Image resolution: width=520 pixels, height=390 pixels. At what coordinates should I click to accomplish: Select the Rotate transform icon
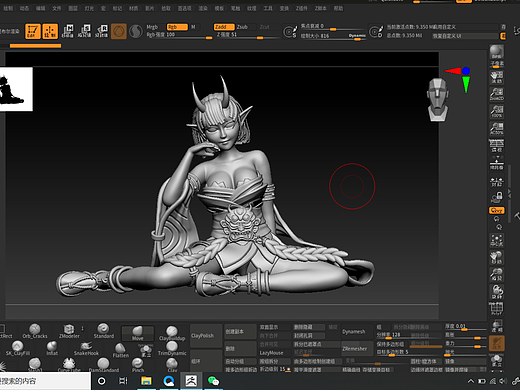tap(102, 31)
